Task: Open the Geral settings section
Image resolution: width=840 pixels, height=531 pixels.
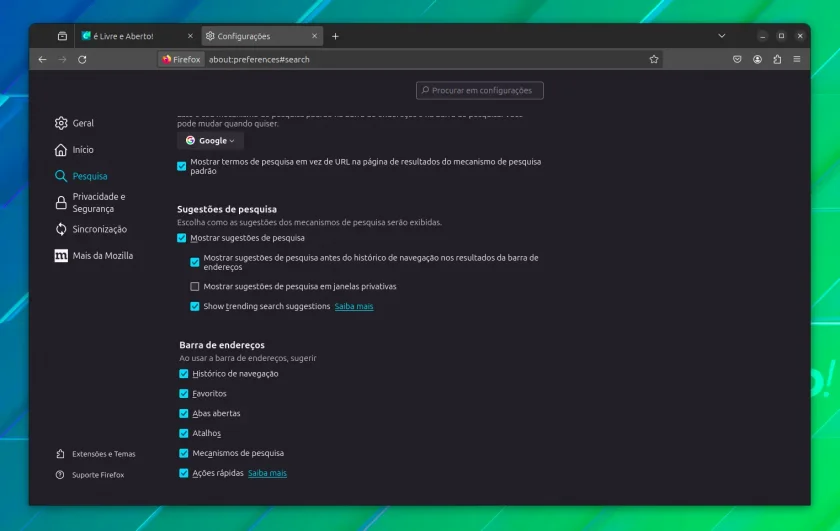Action: coord(83,123)
